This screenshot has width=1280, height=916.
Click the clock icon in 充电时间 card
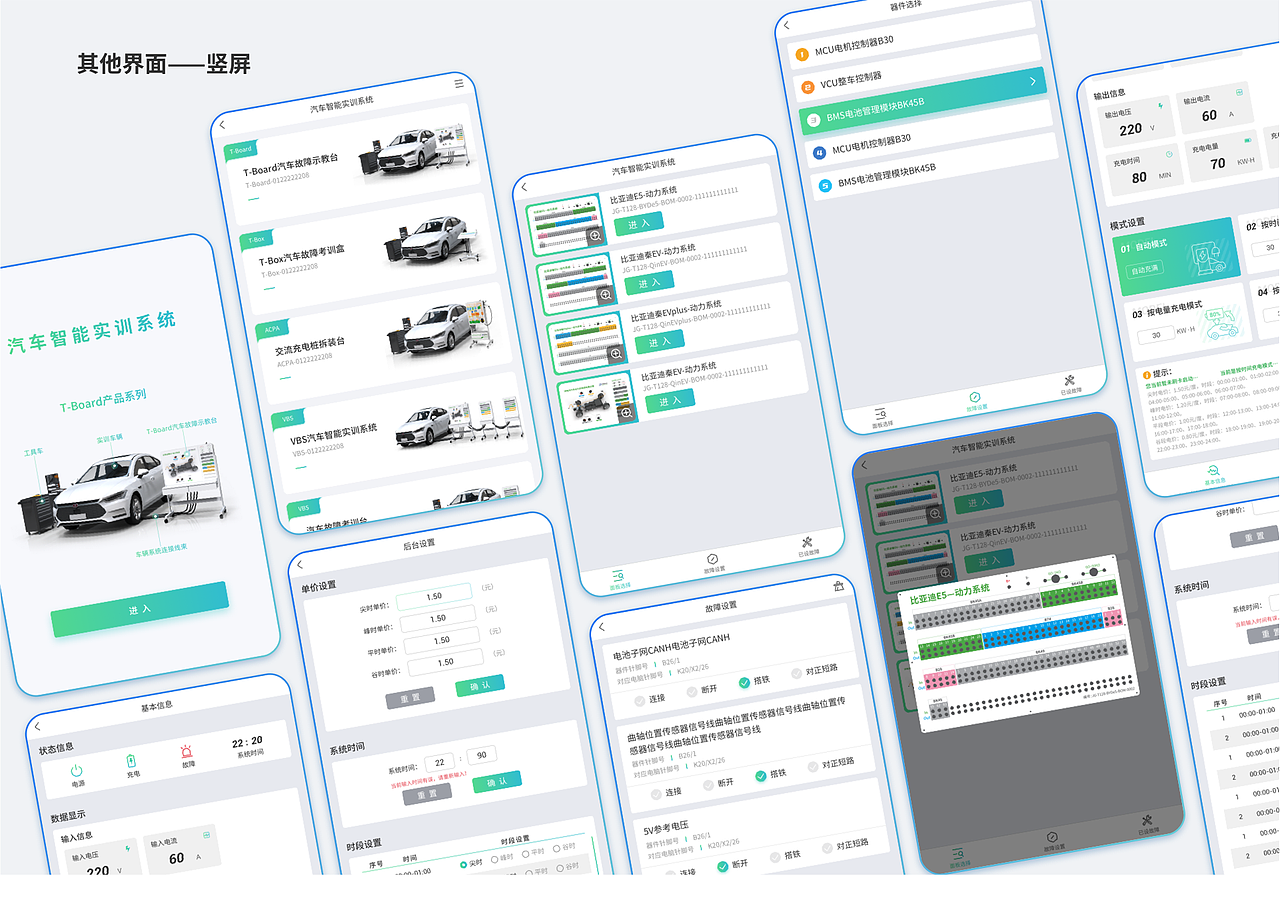pos(1168,154)
